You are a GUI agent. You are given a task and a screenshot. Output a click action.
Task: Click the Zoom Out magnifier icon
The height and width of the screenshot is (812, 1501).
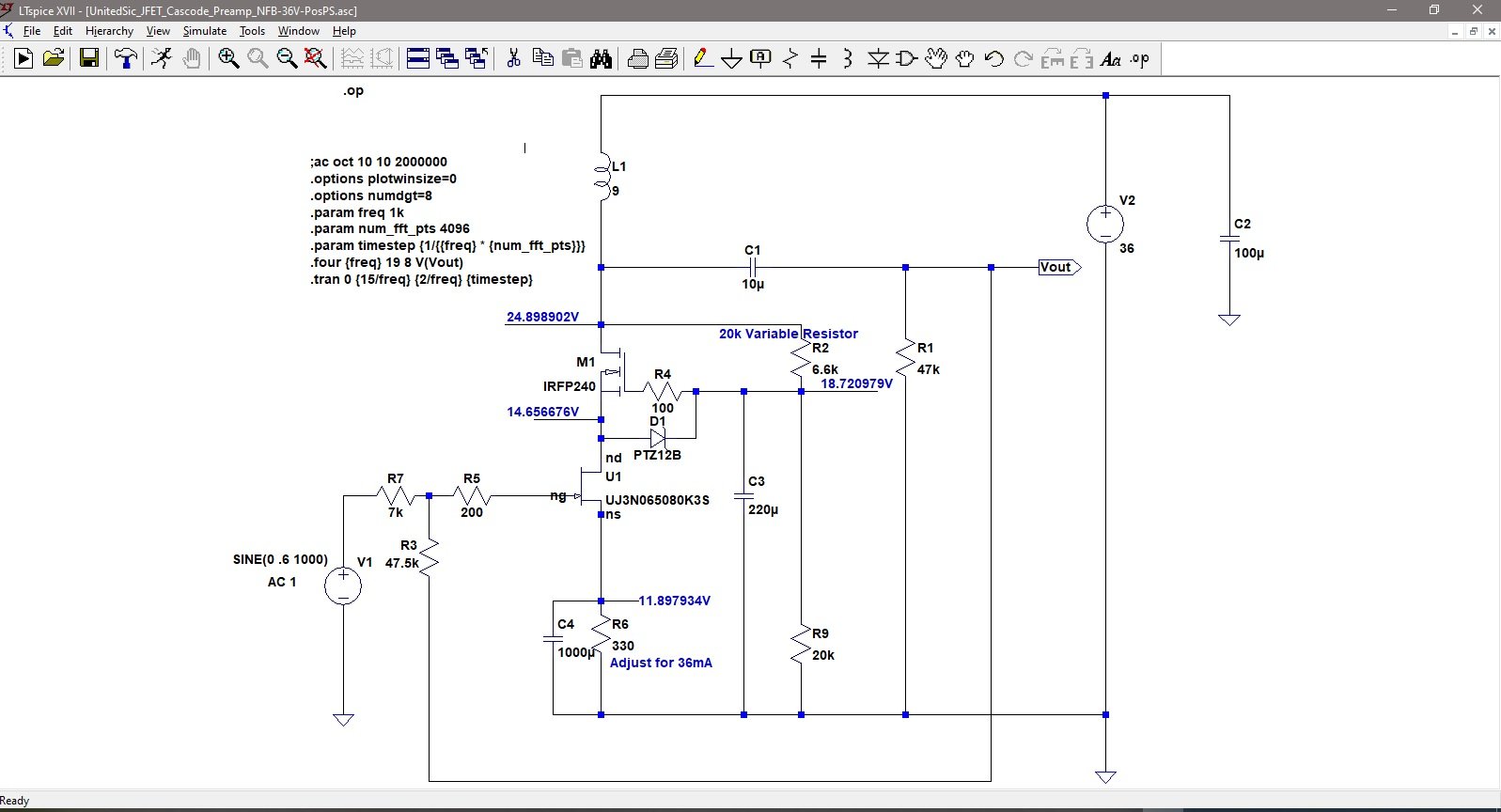(x=287, y=59)
